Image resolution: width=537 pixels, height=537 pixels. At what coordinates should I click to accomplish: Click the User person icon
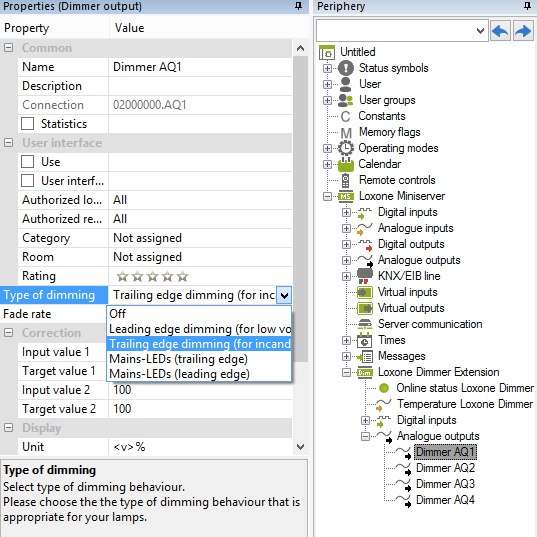coord(346,84)
